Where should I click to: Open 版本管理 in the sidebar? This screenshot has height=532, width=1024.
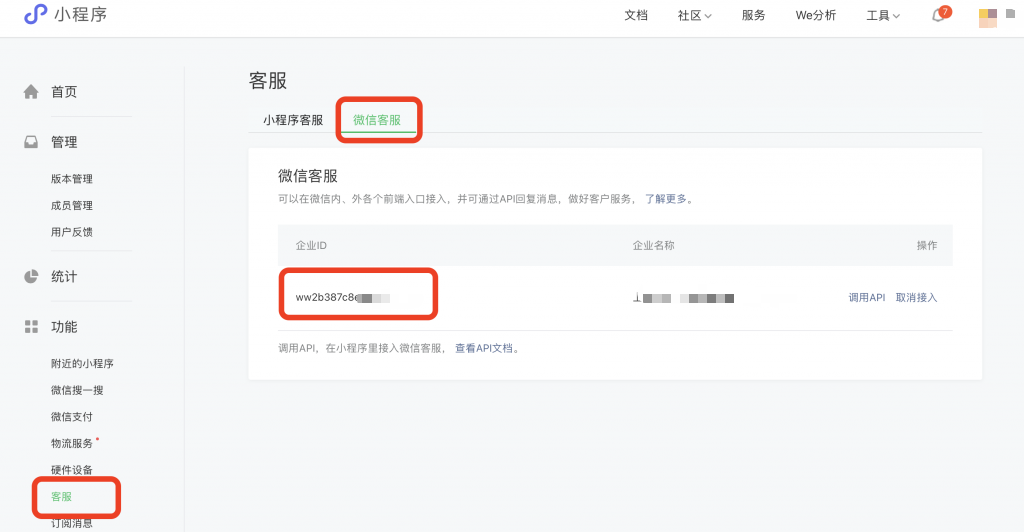(x=72, y=179)
